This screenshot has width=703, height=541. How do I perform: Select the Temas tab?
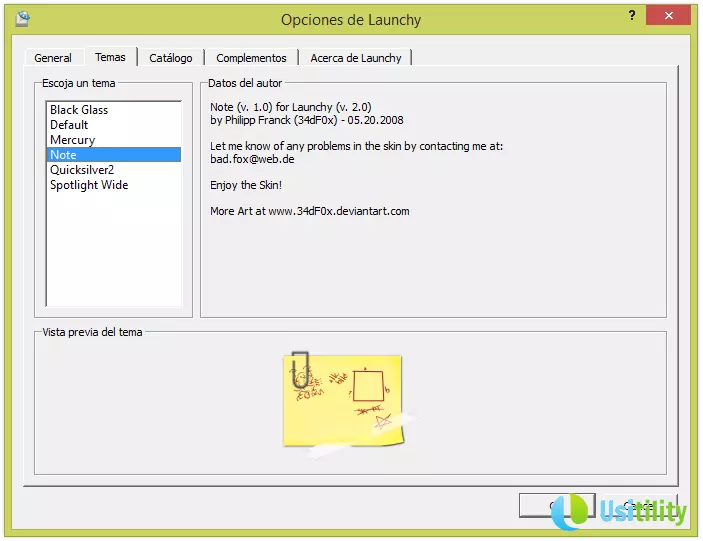point(110,57)
